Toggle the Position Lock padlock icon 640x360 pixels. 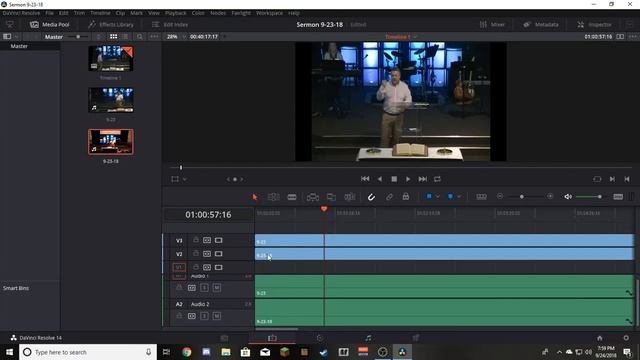[x=406, y=197]
